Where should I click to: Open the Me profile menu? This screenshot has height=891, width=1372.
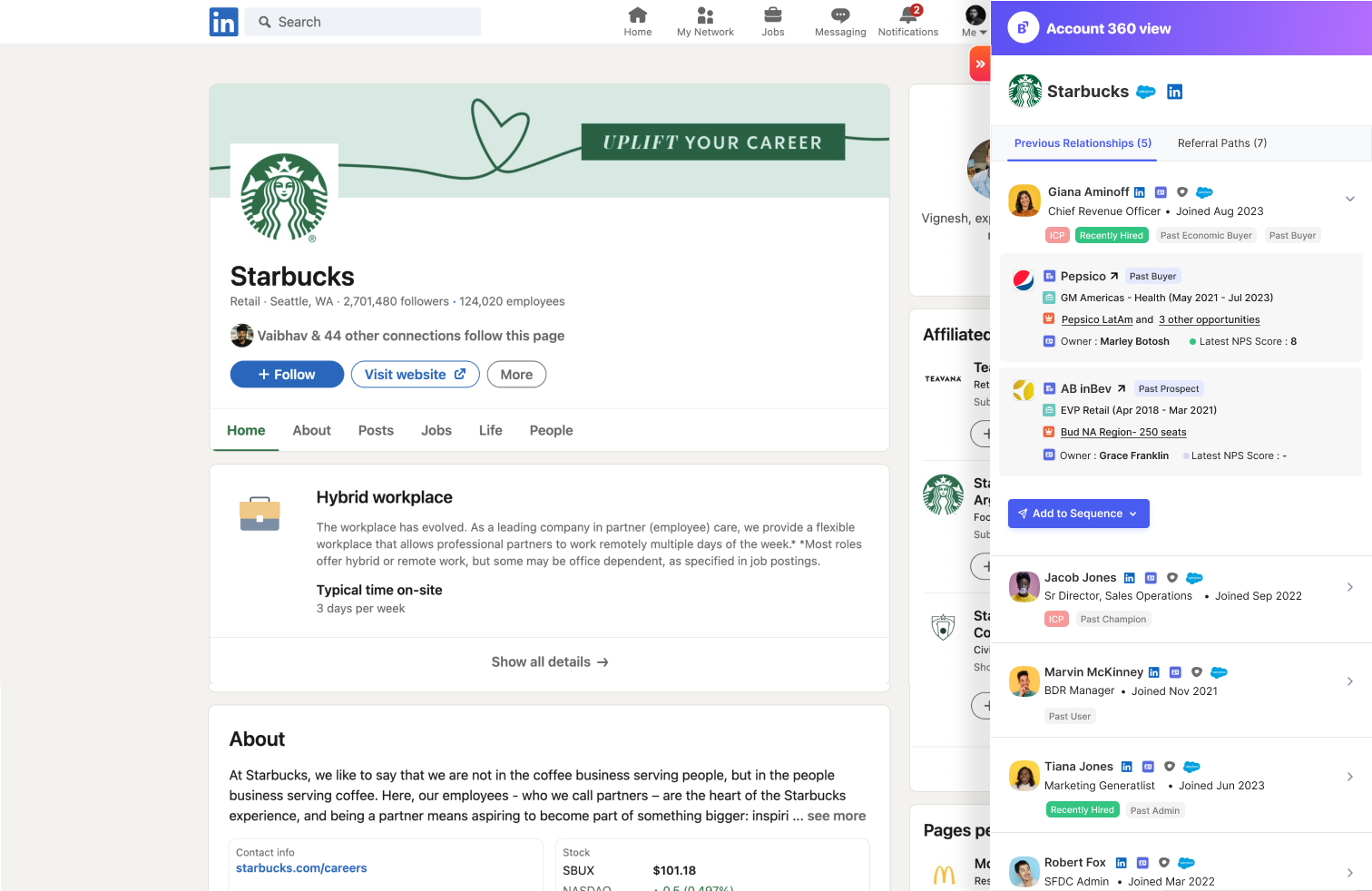coord(975,22)
